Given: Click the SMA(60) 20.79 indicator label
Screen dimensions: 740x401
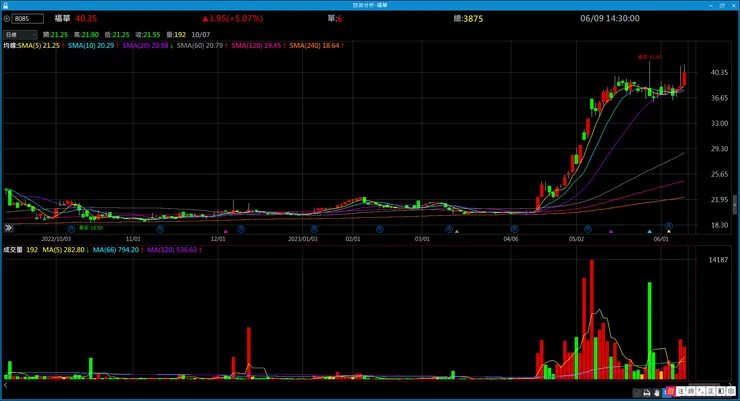Looking at the screenshot, I should pyautogui.click(x=200, y=46).
